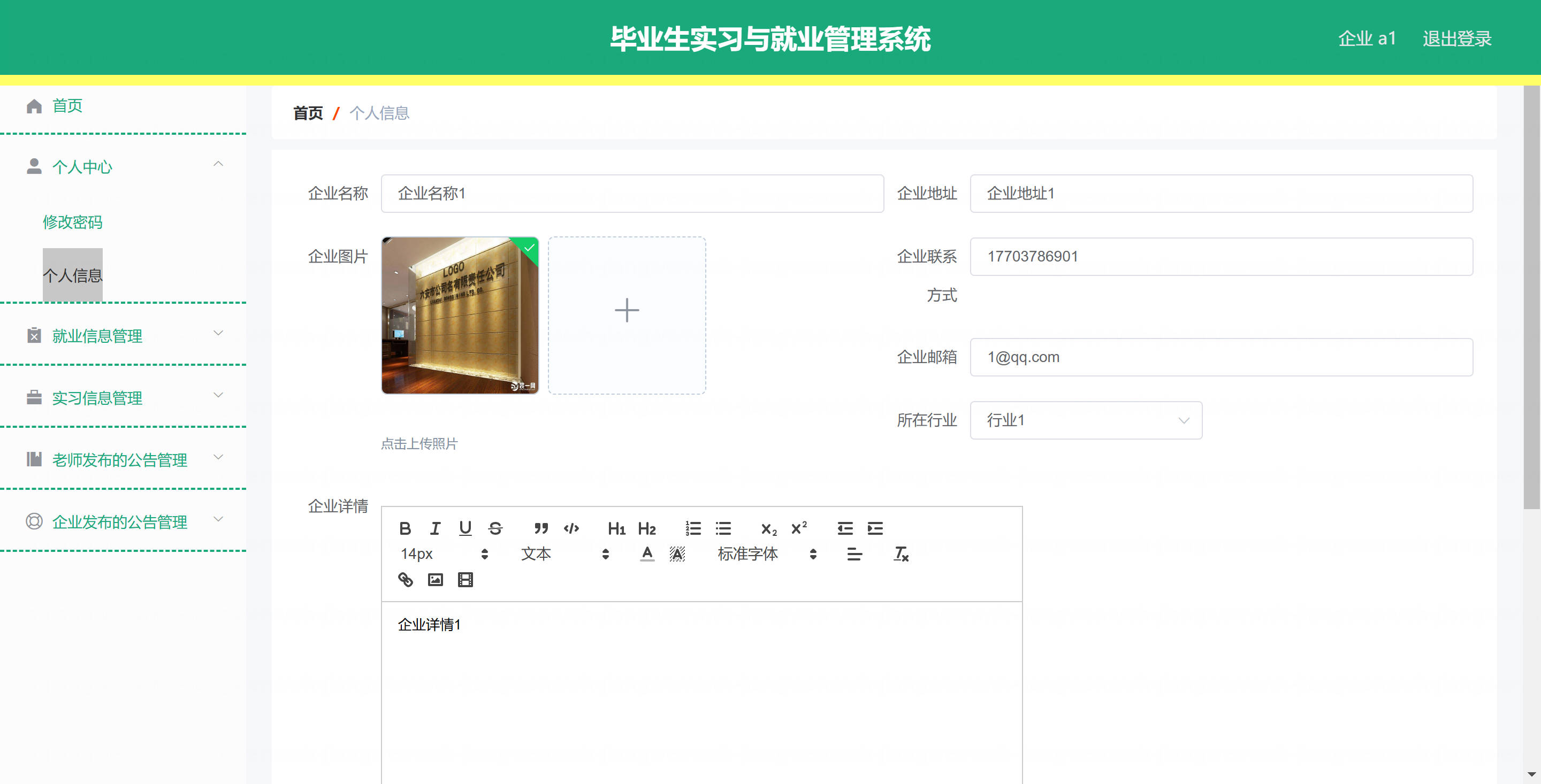The height and width of the screenshot is (784, 1541).
Task: Open the text color picker
Action: tap(647, 554)
